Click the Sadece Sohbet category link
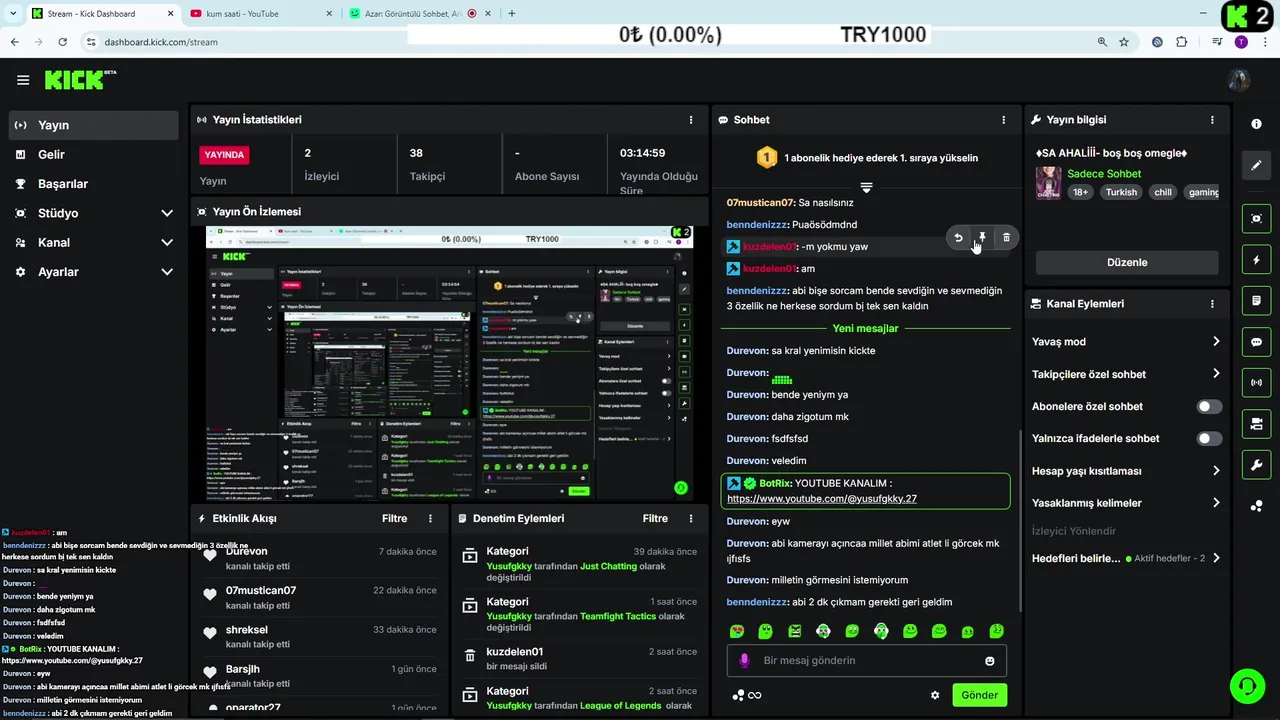The image size is (1280, 720). coord(1104,174)
